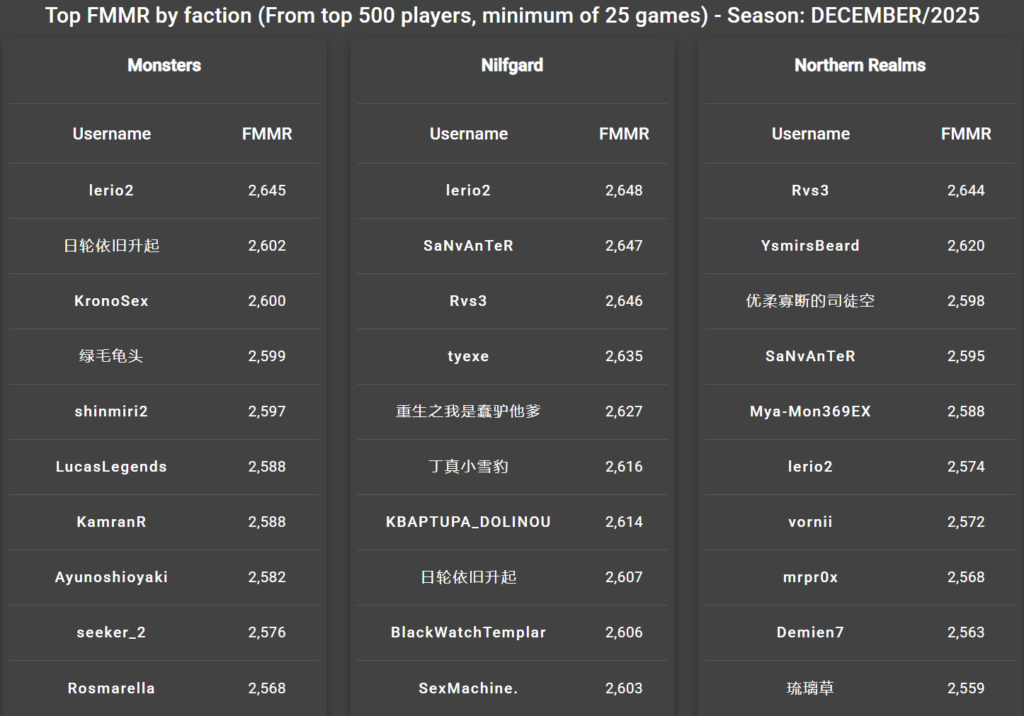1024x716 pixels.
Task: Open KBAPTUPA_DOLINOU player entry
Action: [468, 522]
